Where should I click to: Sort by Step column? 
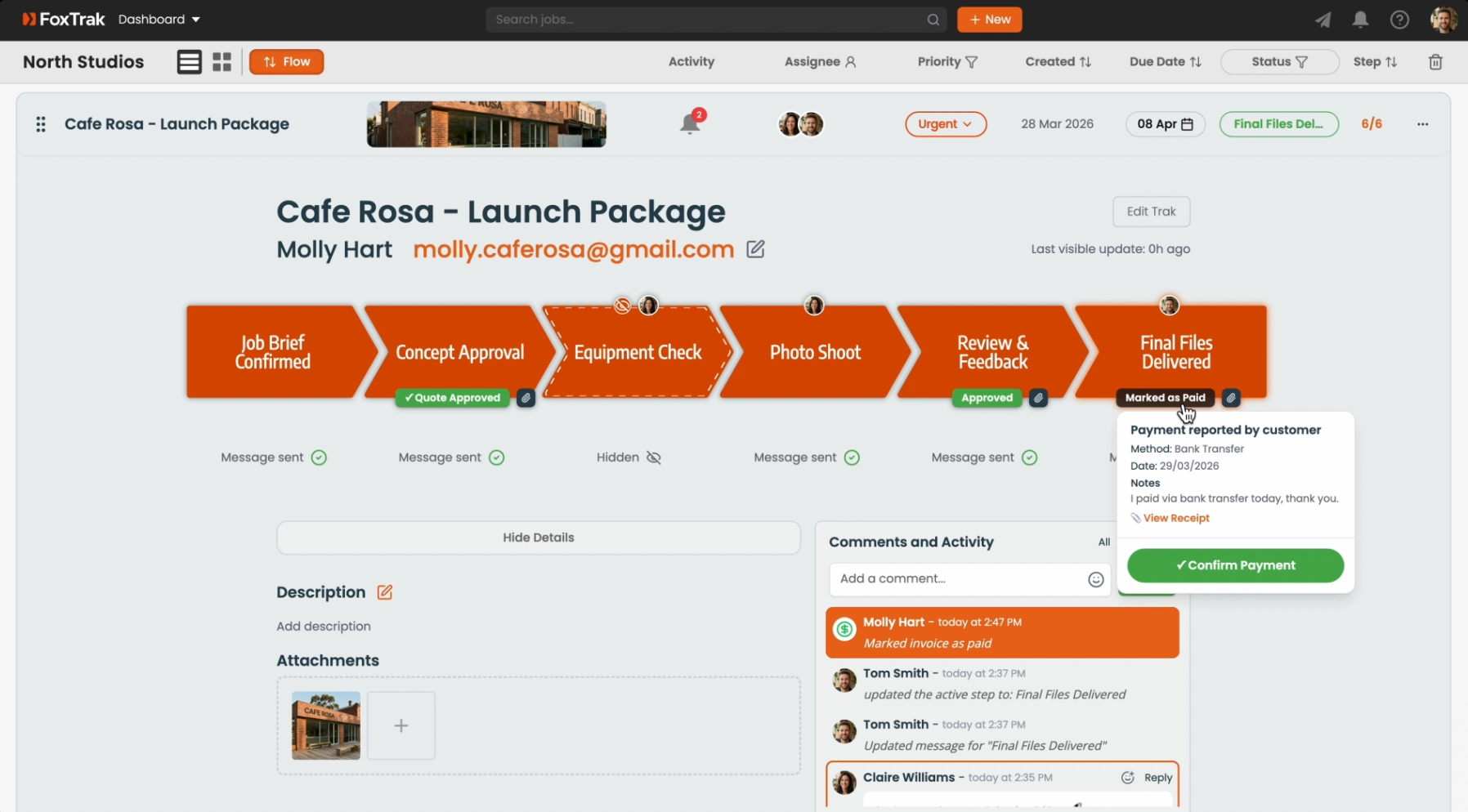click(1376, 62)
